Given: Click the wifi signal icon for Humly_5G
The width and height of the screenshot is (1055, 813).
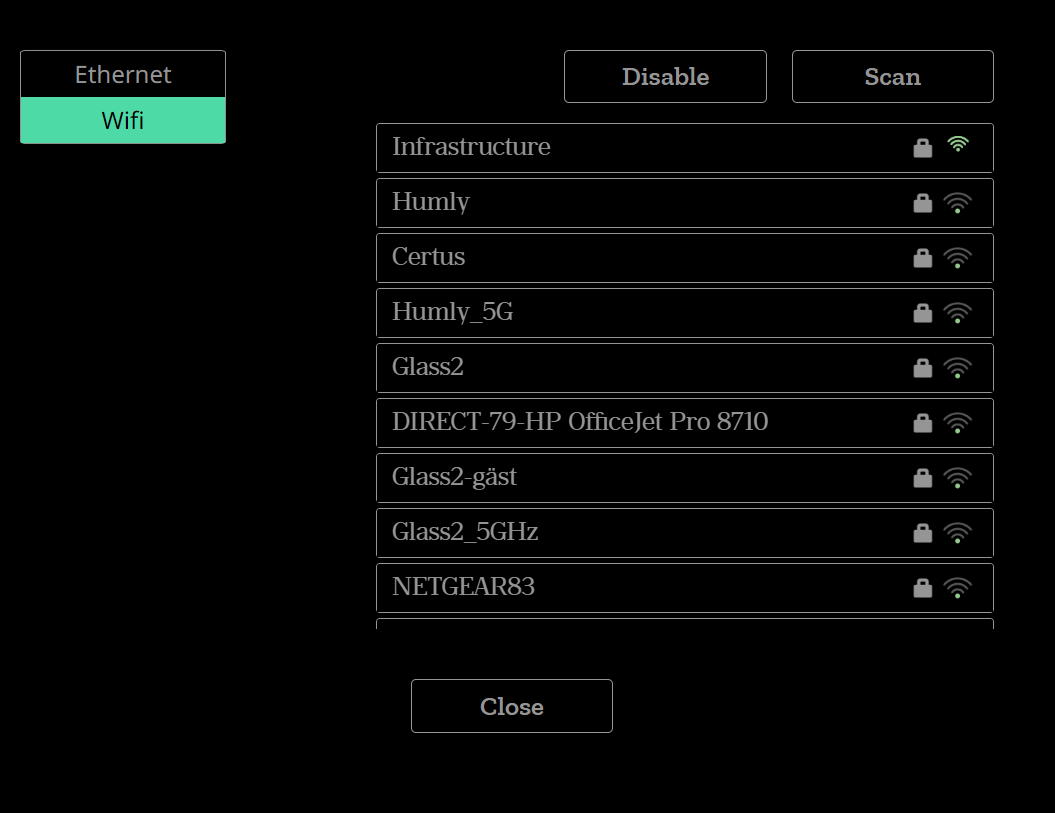Looking at the screenshot, I should pyautogui.click(x=957, y=313).
